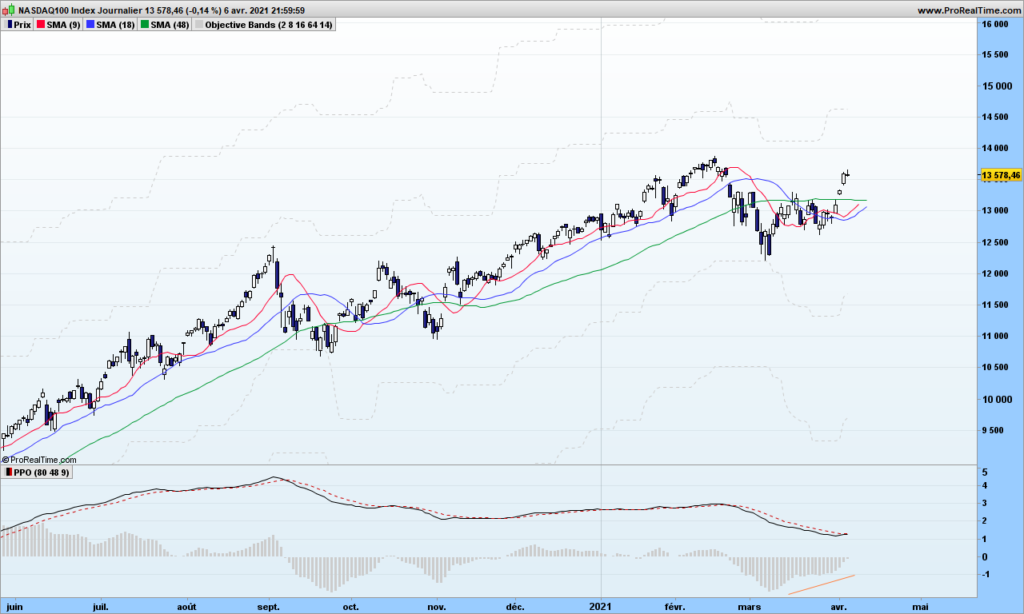The image size is (1024, 614).
Task: Select the Prix legend label
Action: coord(22,25)
